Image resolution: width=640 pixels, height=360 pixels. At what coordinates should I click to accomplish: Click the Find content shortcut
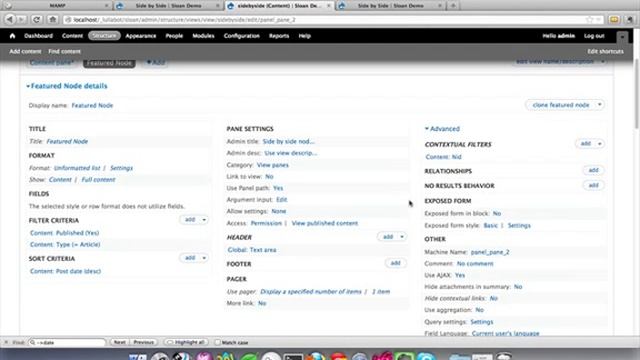pos(64,51)
